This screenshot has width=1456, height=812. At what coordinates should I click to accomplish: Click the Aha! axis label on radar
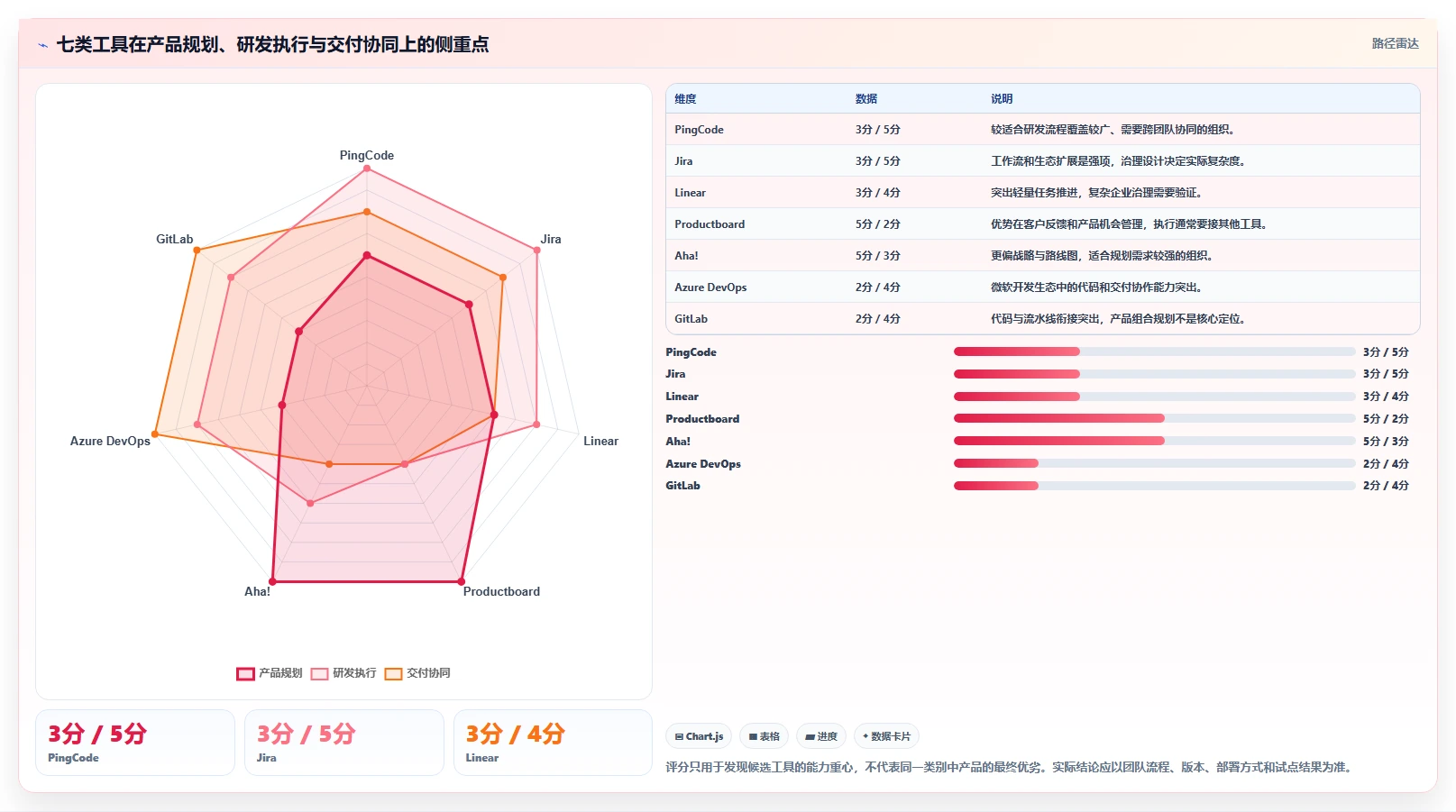point(257,591)
